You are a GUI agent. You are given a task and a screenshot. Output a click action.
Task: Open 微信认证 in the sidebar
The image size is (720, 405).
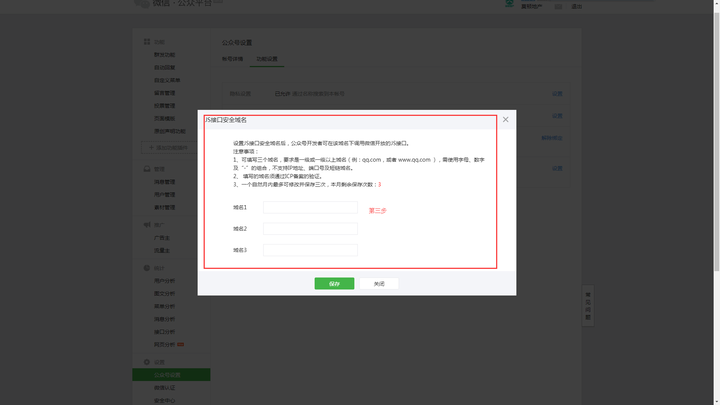164,388
